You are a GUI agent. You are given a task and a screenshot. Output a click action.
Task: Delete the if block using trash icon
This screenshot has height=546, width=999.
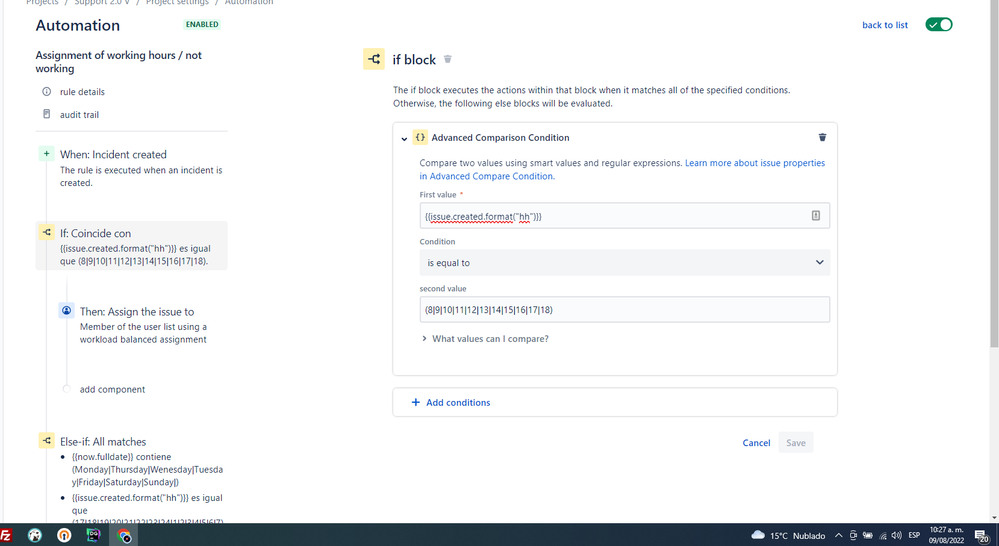447,59
